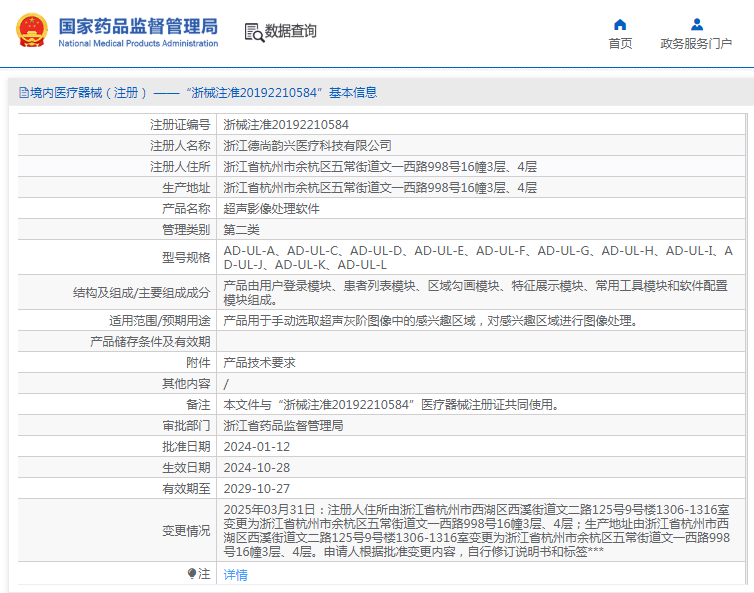Image resolution: width=754 pixels, height=593 pixels.
Task: Click effective date 2024-10-28
Action: click(x=257, y=468)
